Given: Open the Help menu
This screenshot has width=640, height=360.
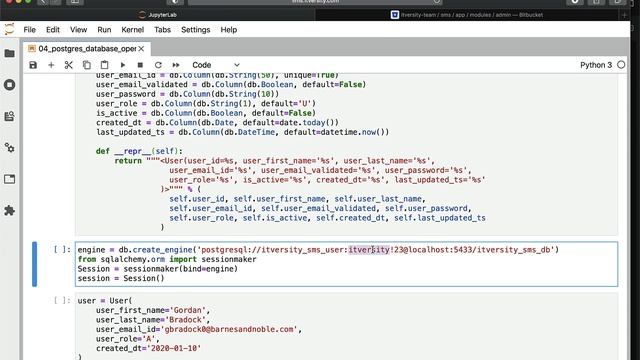Looking at the screenshot, I should coord(229,30).
